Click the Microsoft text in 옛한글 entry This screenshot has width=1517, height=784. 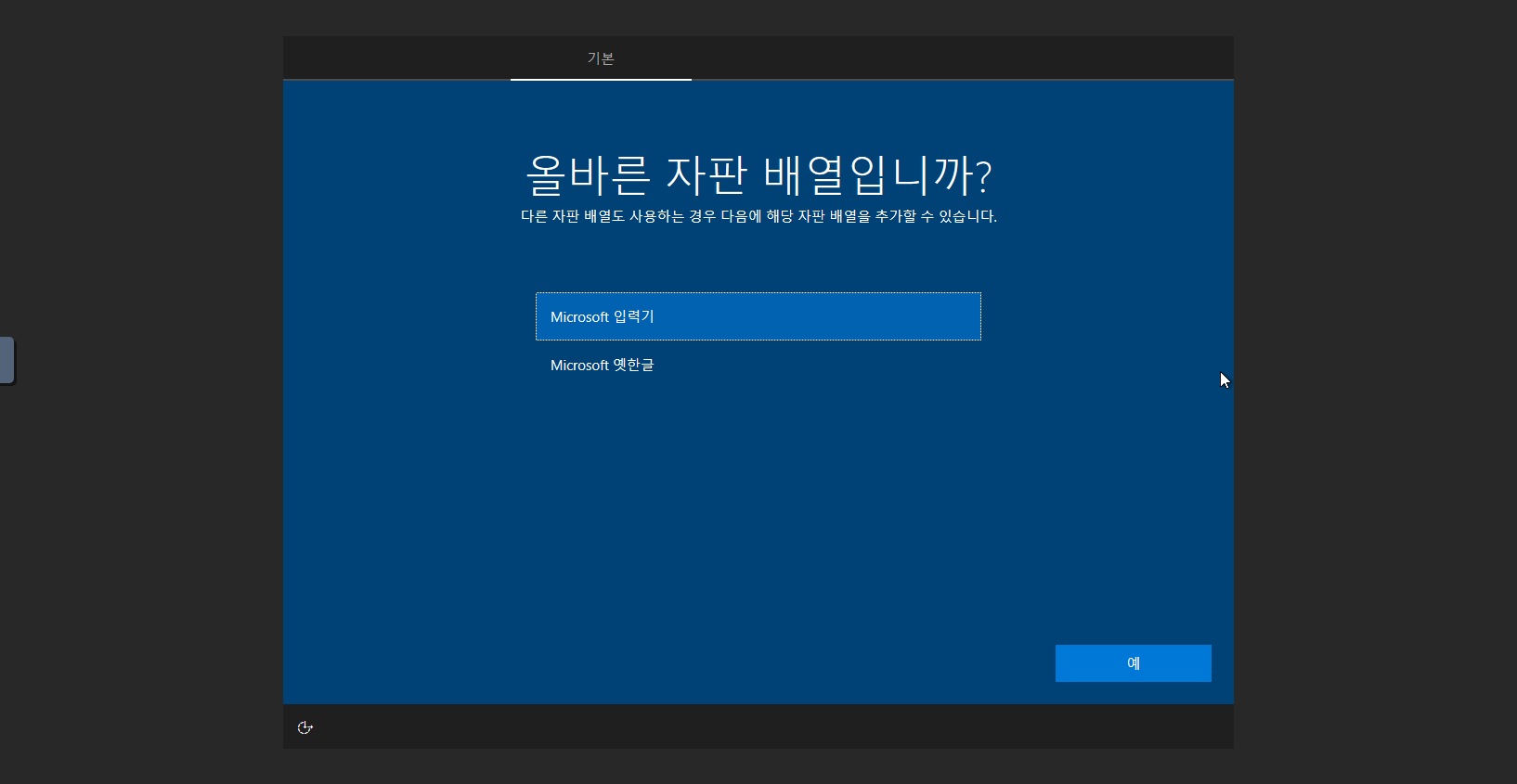[x=579, y=366]
